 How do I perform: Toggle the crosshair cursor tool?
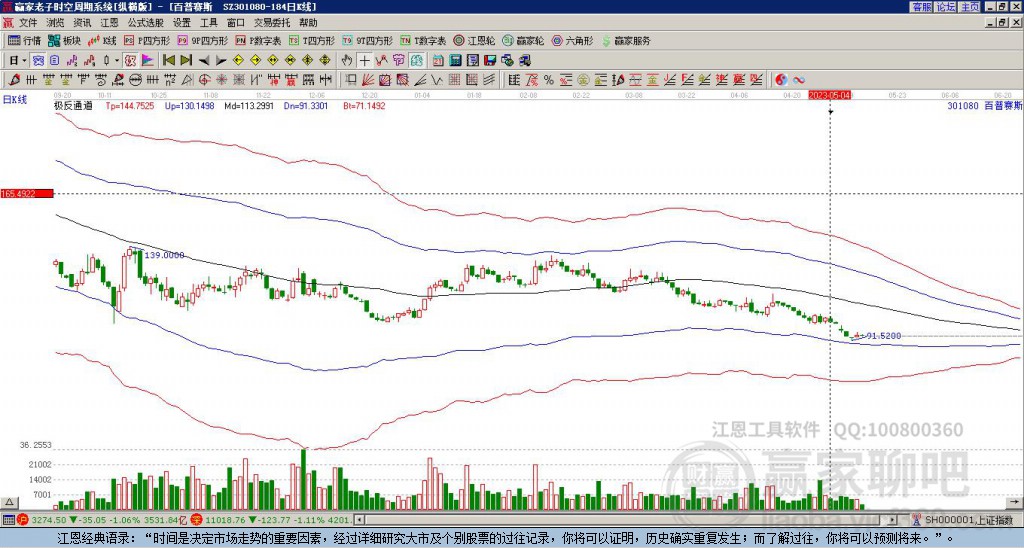click(x=364, y=60)
